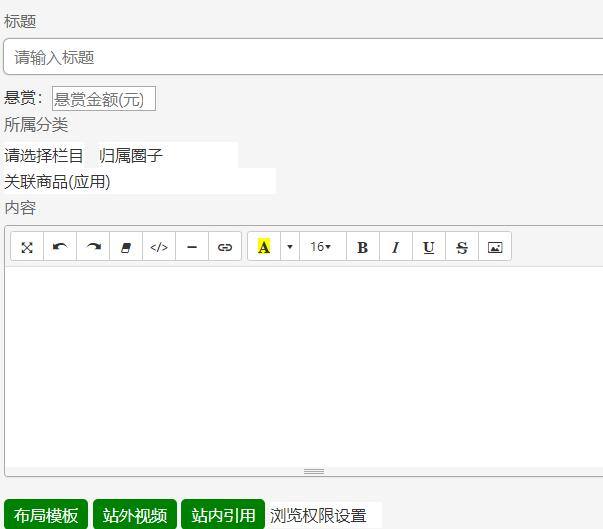Viewport: 603px width, 529px height.
Task: Insert a horizontal rule line
Action: click(x=192, y=247)
